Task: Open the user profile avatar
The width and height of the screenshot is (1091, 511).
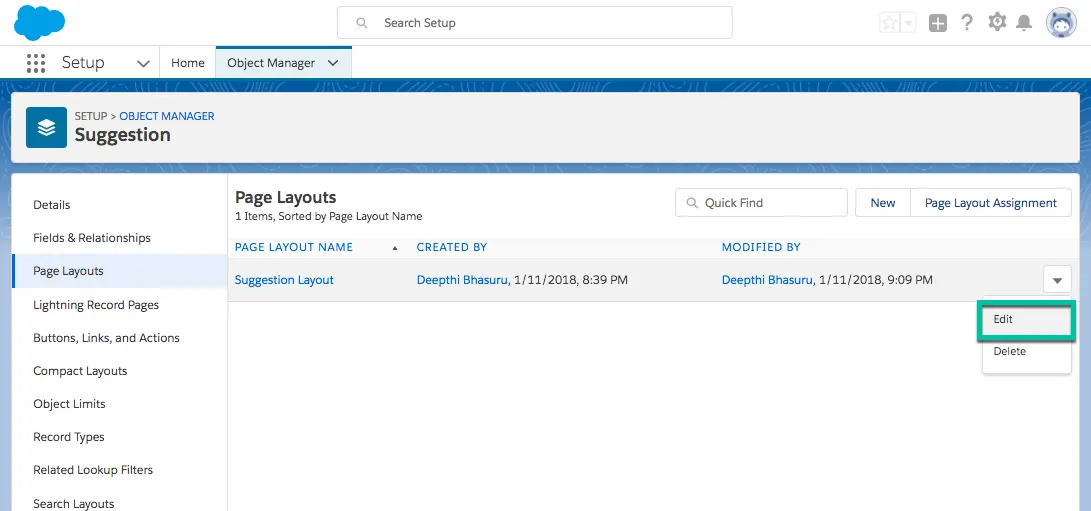Action: pyautogui.click(x=1061, y=23)
